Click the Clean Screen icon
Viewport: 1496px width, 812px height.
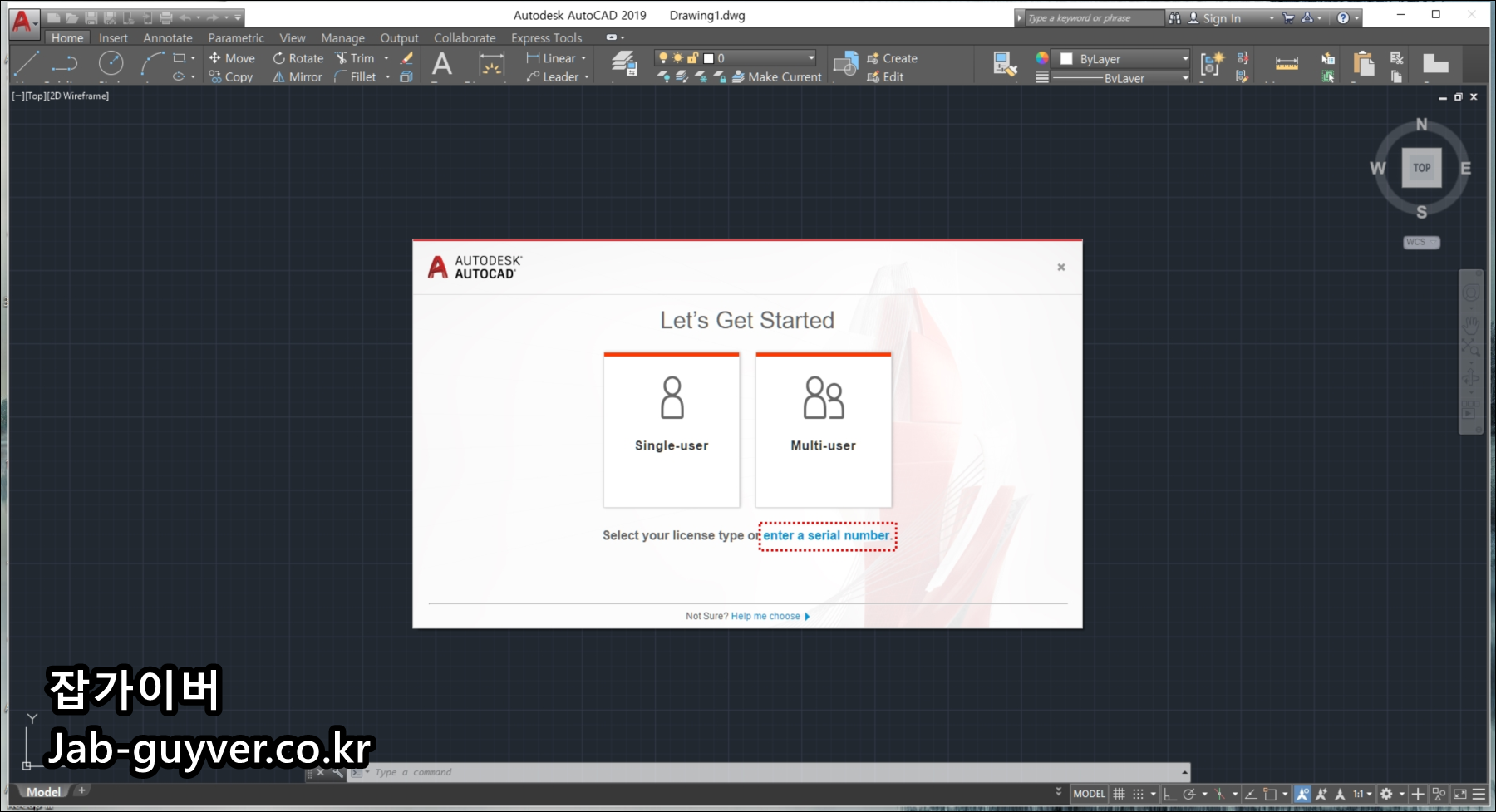tap(1459, 794)
